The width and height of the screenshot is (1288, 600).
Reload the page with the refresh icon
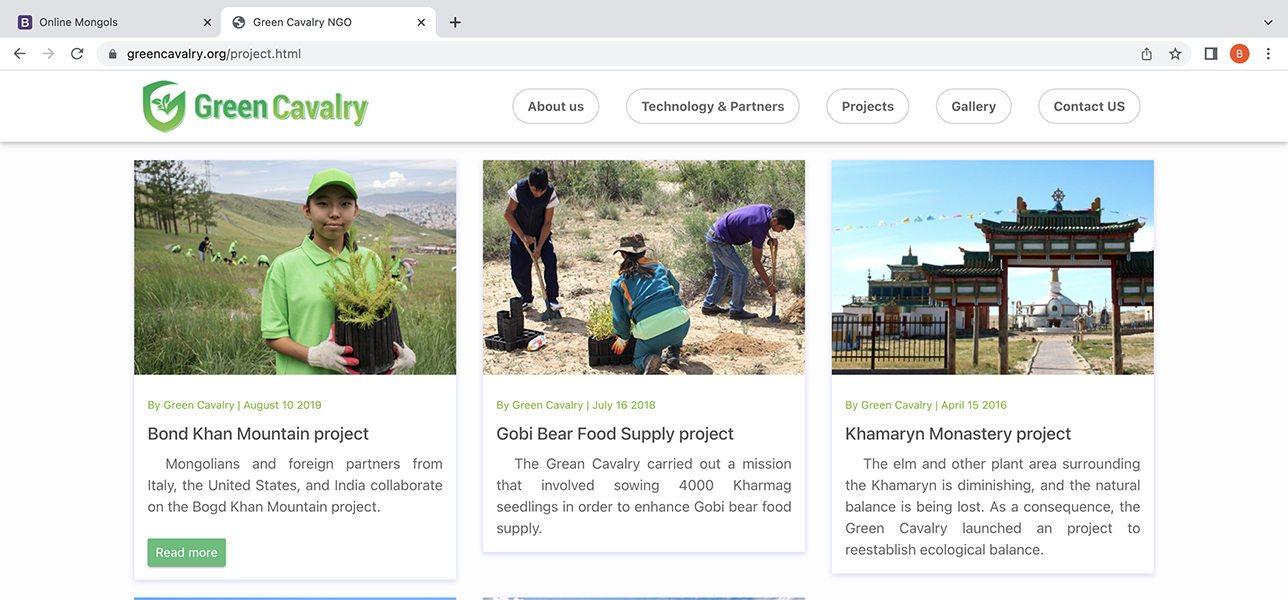[77, 54]
